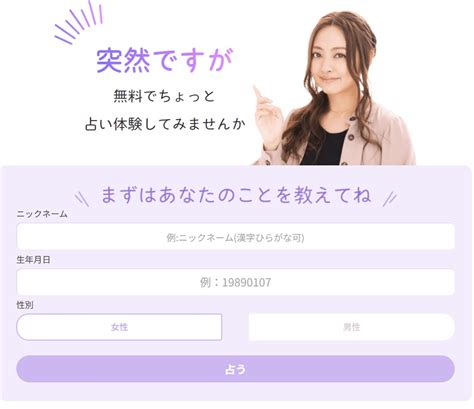Click the slash marks right of form heading

click(390, 199)
